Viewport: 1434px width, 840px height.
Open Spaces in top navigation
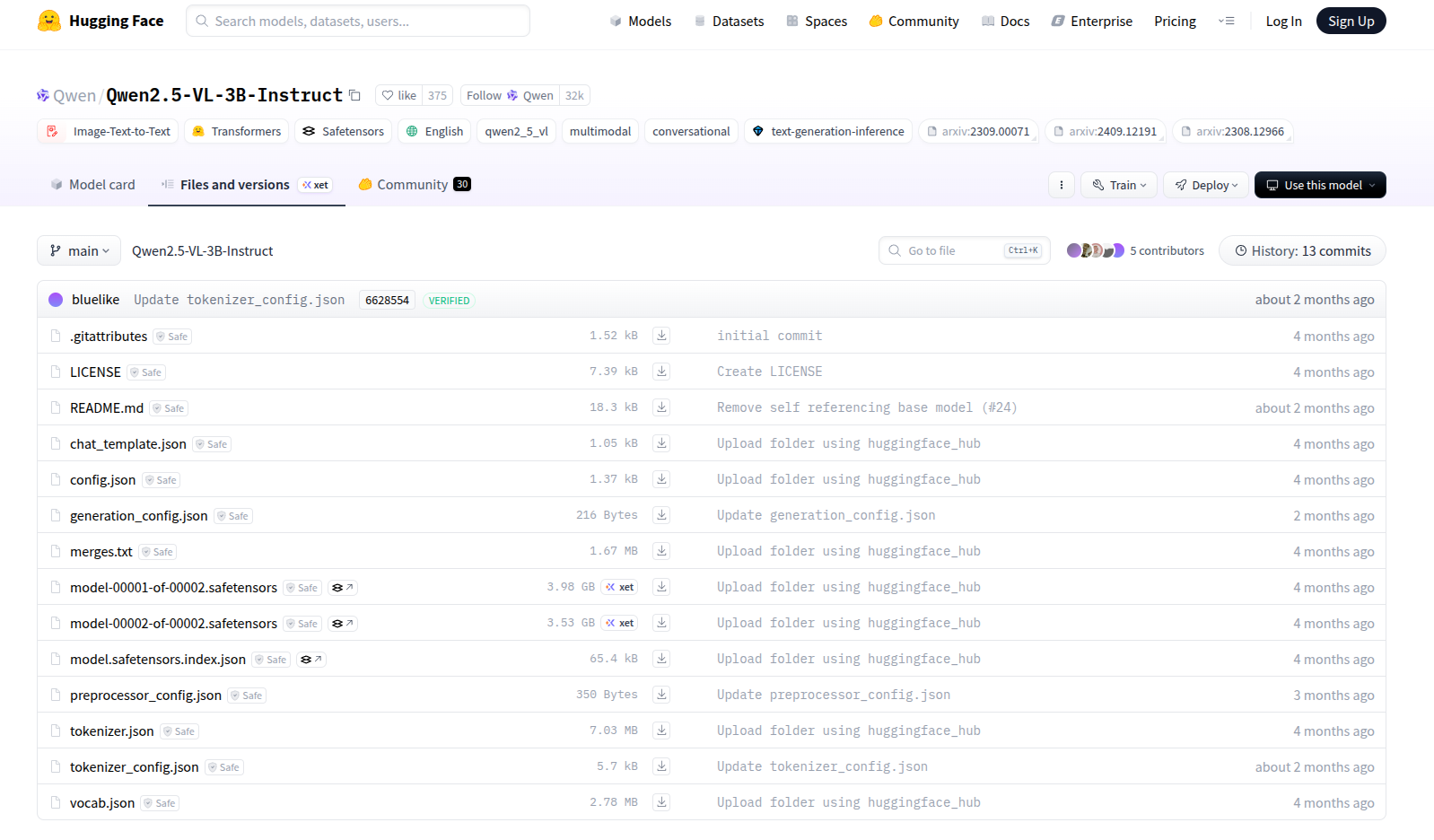click(x=817, y=21)
